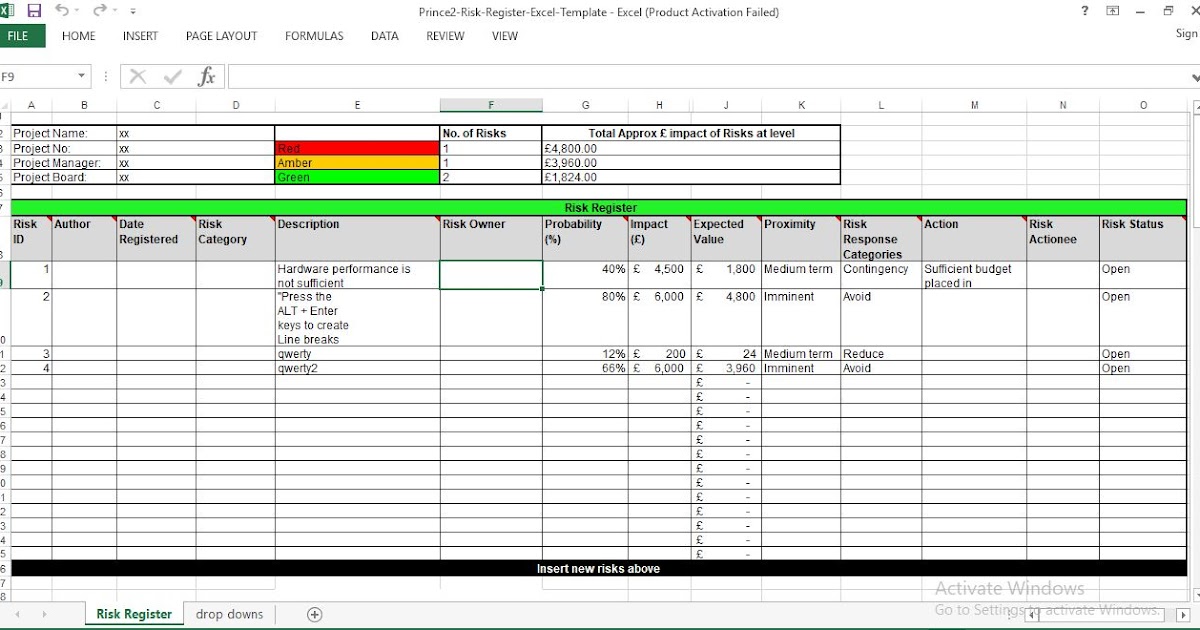The width and height of the screenshot is (1200, 630).
Task: Select the green Risk Register title bar
Action: tap(598, 208)
